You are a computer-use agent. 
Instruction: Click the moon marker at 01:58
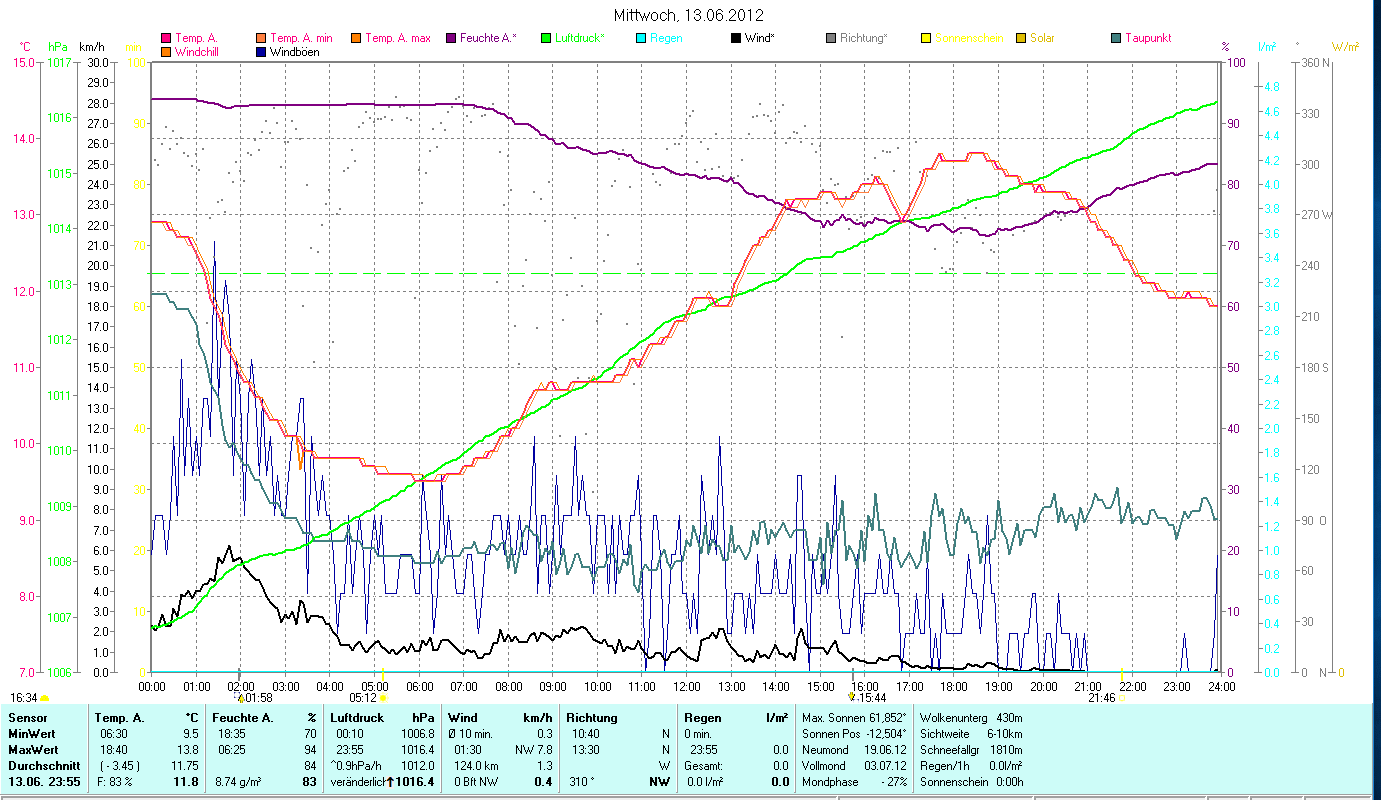(240, 697)
